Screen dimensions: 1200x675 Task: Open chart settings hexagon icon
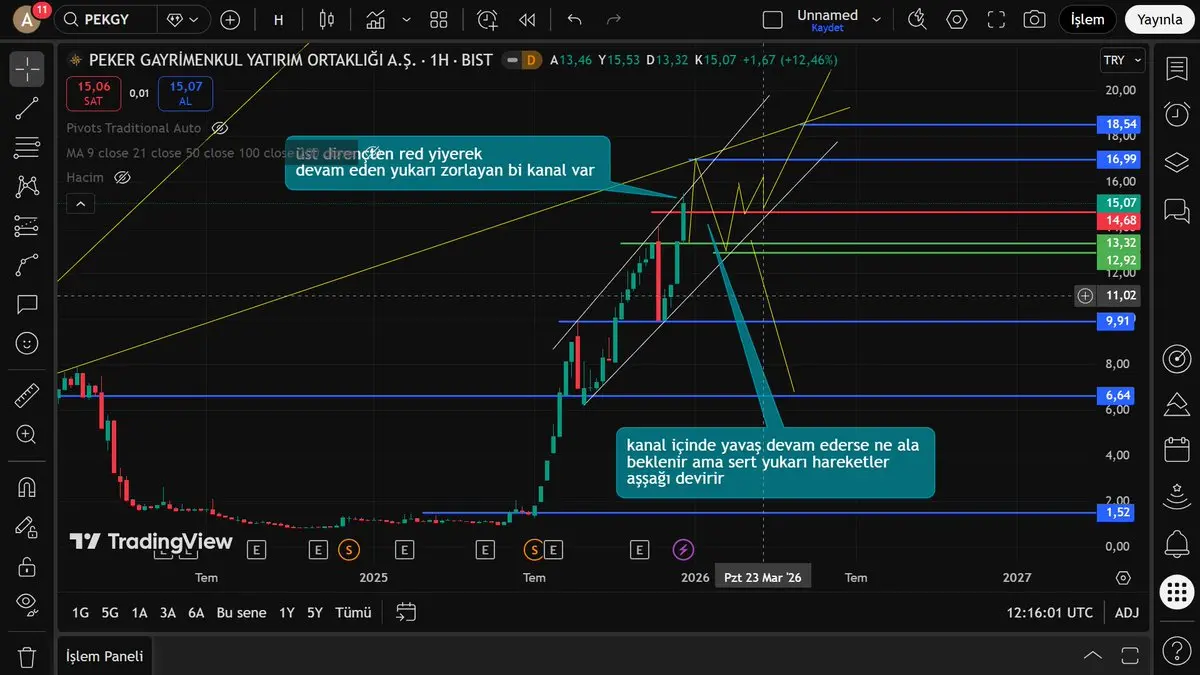pos(957,19)
